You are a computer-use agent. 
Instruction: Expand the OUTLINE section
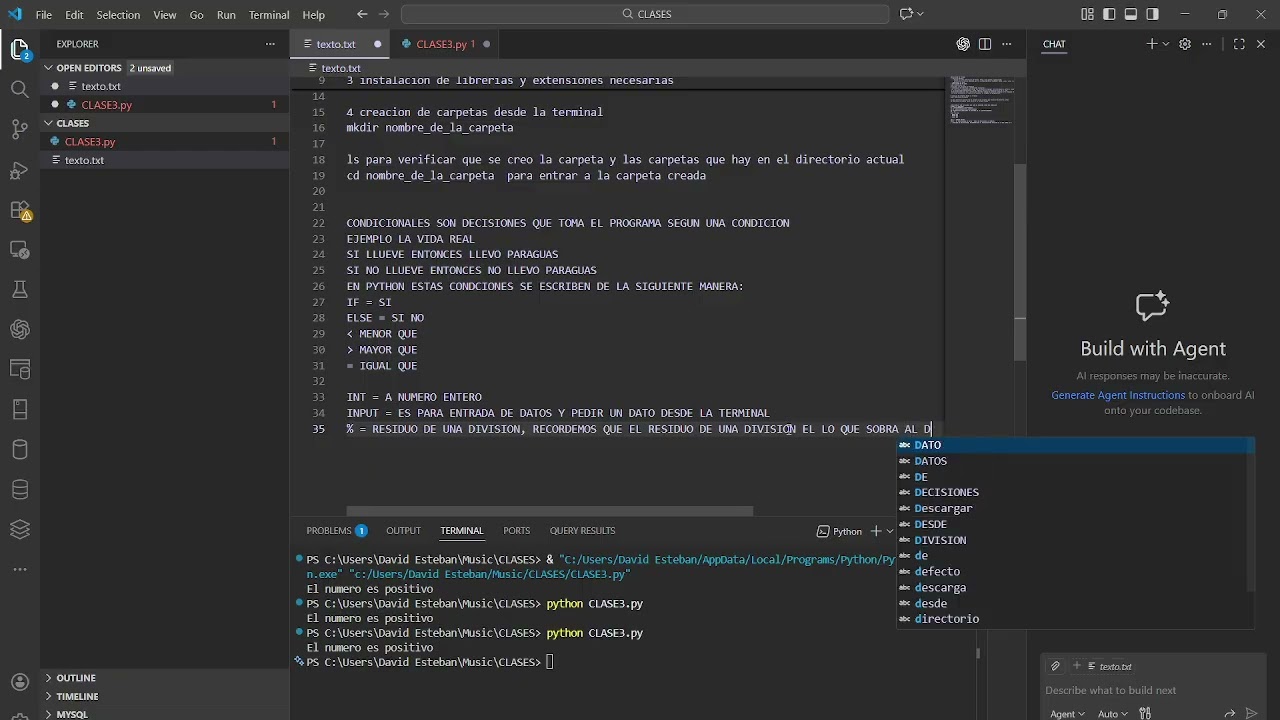click(165, 678)
